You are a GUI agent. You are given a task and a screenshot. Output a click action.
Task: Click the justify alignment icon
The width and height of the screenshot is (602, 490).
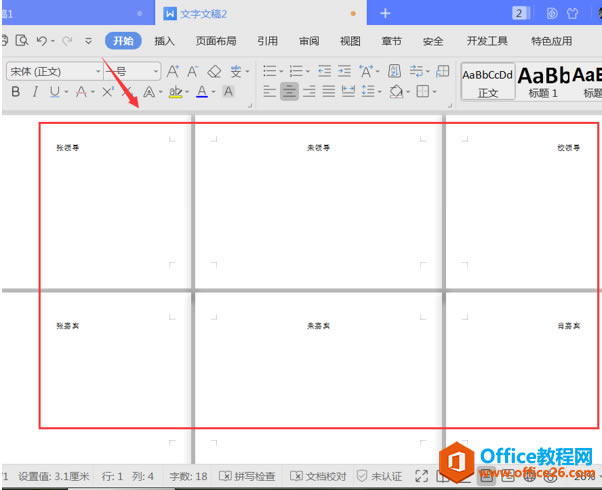point(329,91)
